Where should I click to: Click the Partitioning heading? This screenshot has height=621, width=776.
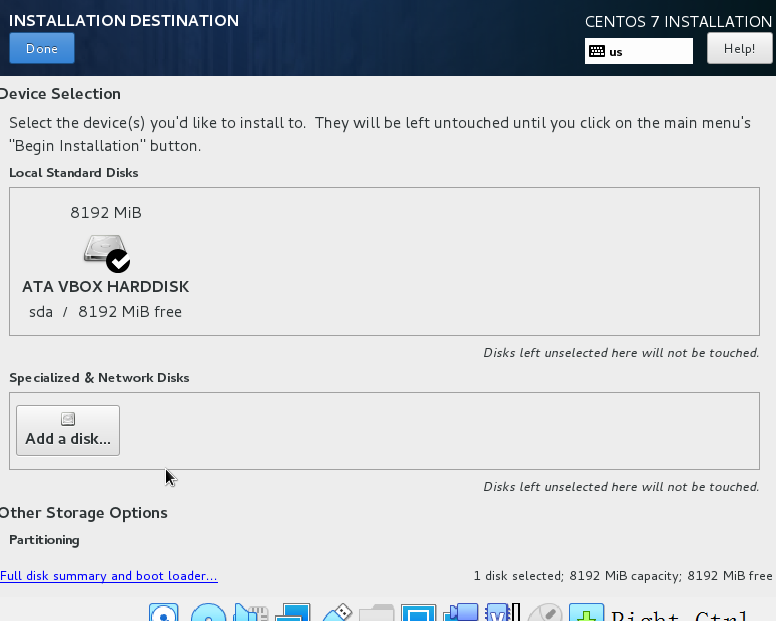point(44,540)
